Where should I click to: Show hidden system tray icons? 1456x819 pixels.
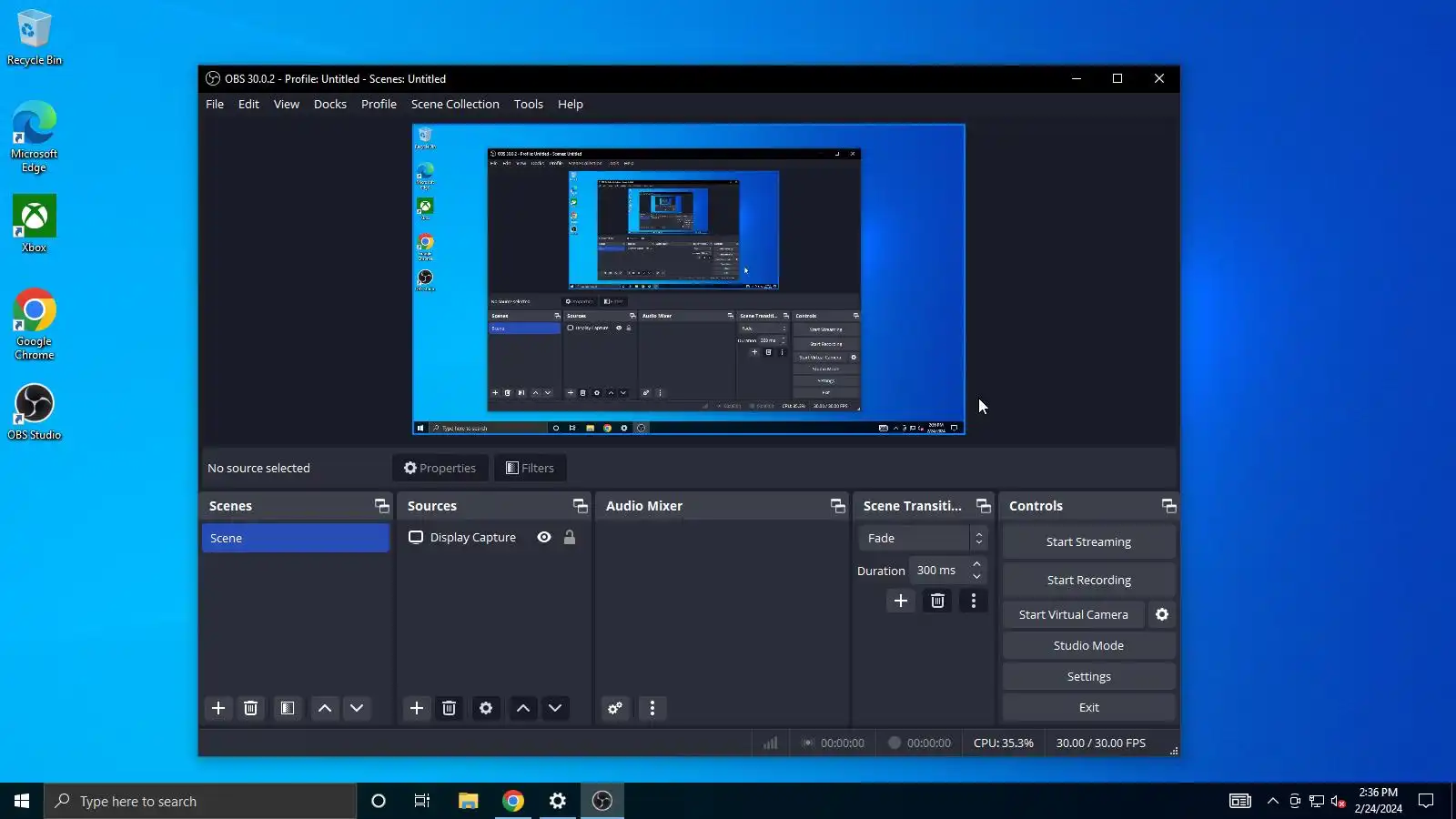(x=1272, y=801)
